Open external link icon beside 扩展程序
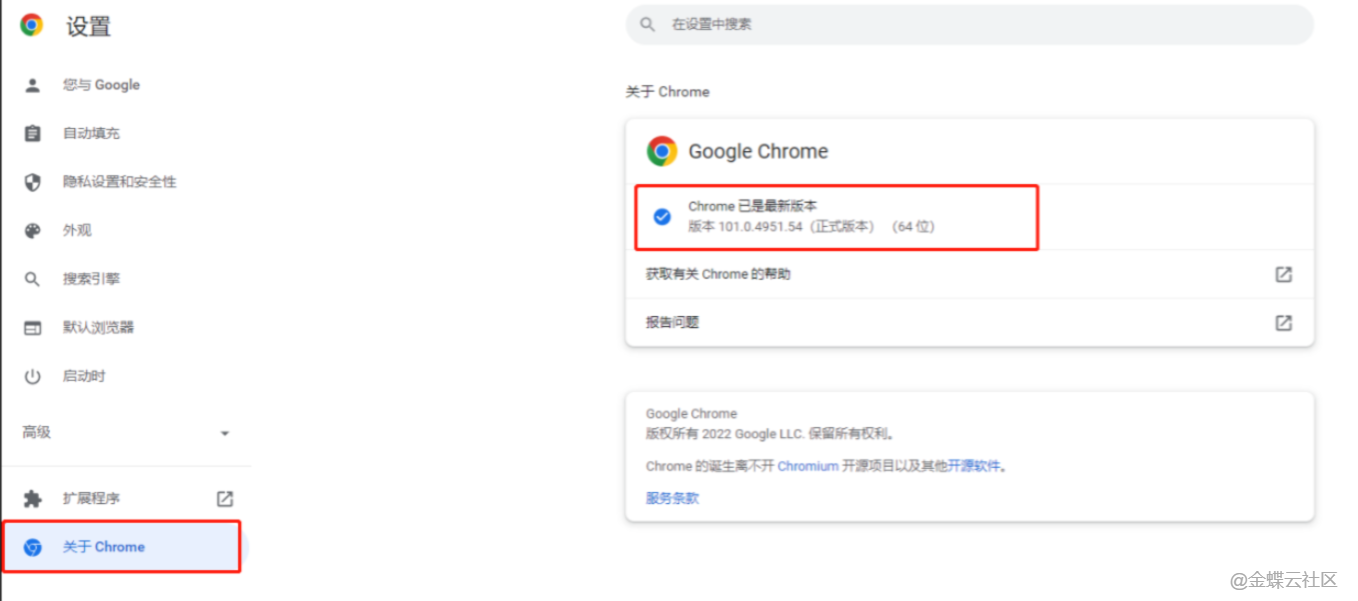The image size is (1358, 601). 225,499
